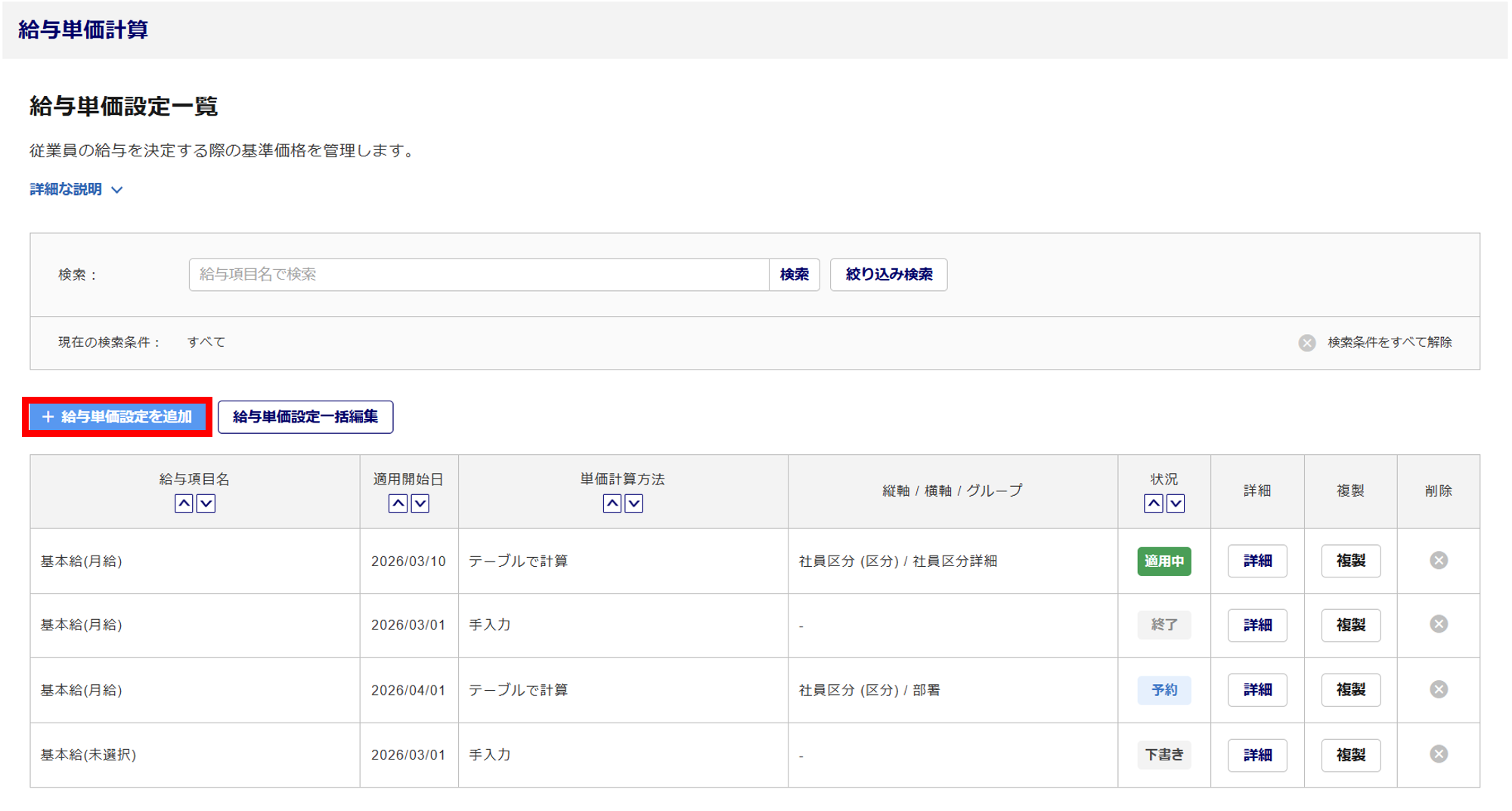Delete the 2026/03/10 基本給(月給) row
The image size is (1512, 811).
[1438, 560]
